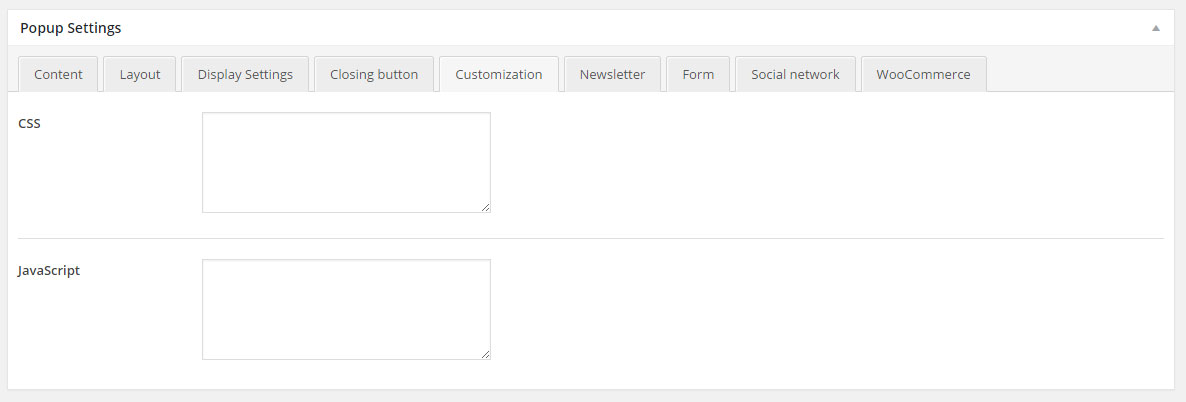Click inside the JavaScript text area
Image resolution: width=1186 pixels, height=402 pixels.
[x=346, y=309]
